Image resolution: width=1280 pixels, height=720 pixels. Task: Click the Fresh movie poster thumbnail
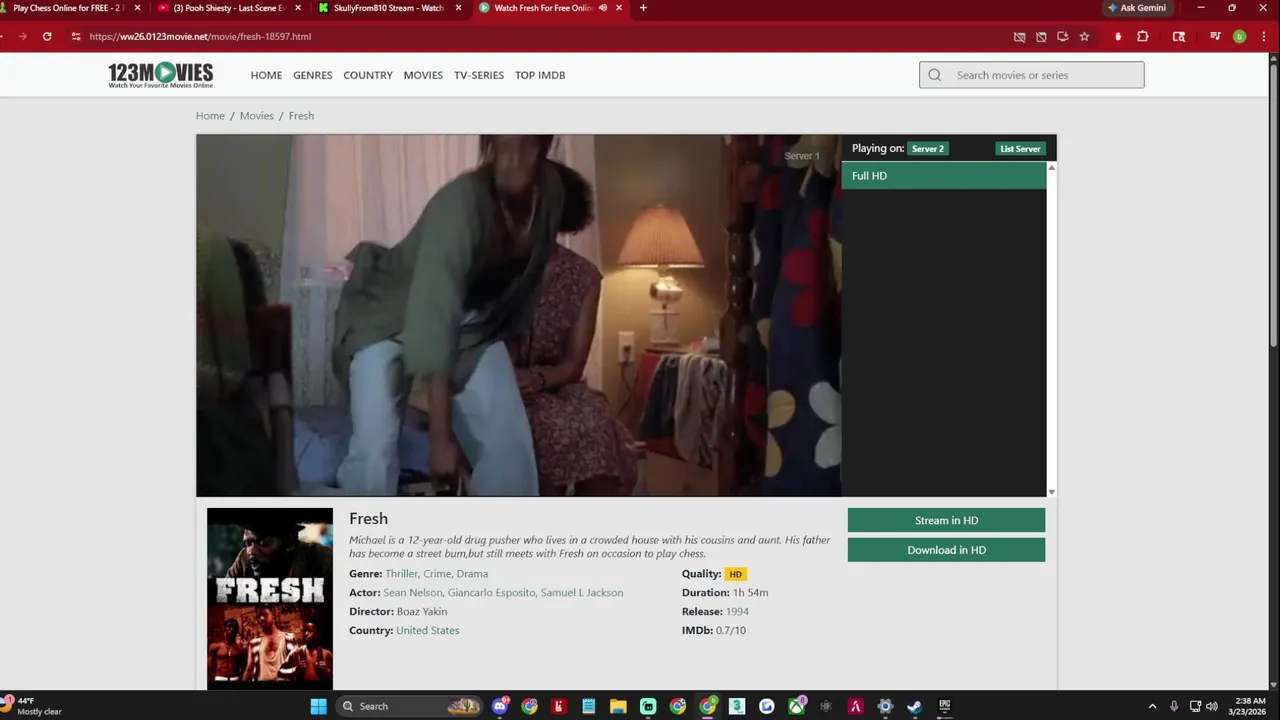pos(270,598)
